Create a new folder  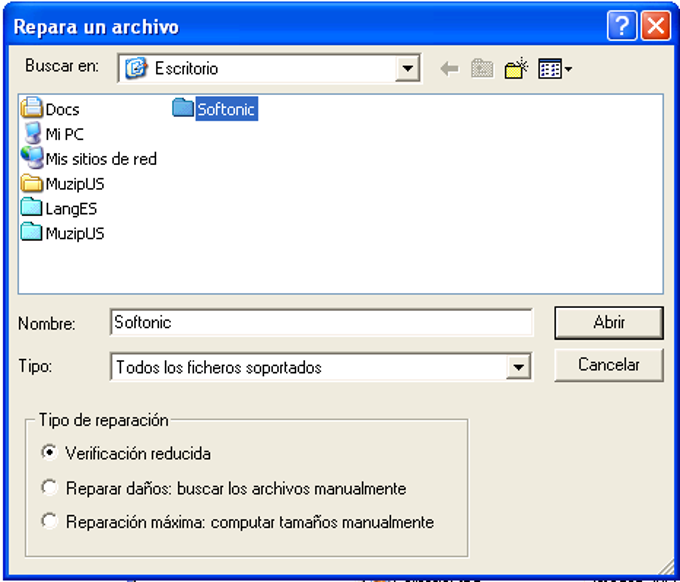tap(516, 69)
